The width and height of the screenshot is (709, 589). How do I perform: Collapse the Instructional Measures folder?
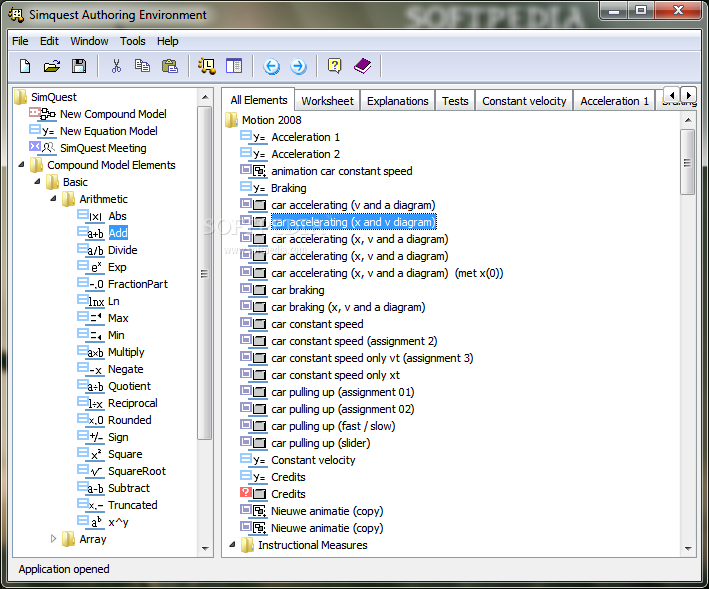coord(232,545)
